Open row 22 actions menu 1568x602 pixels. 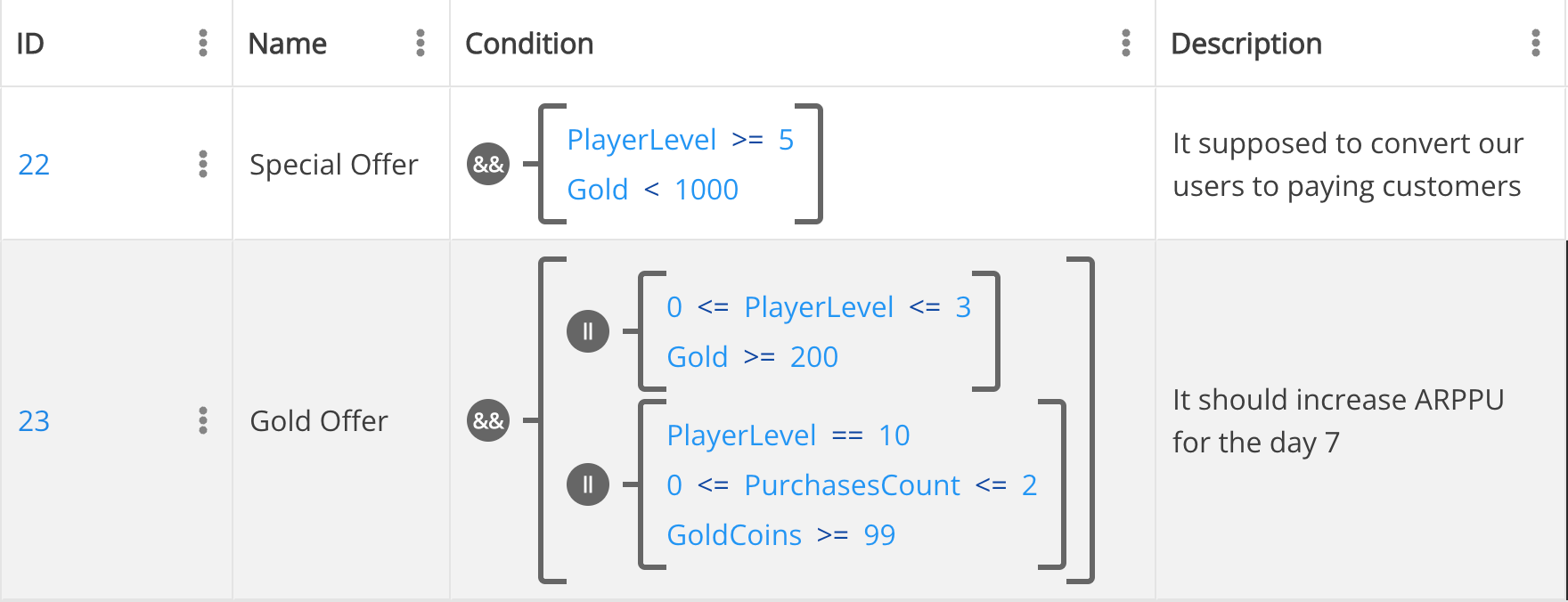point(203,164)
